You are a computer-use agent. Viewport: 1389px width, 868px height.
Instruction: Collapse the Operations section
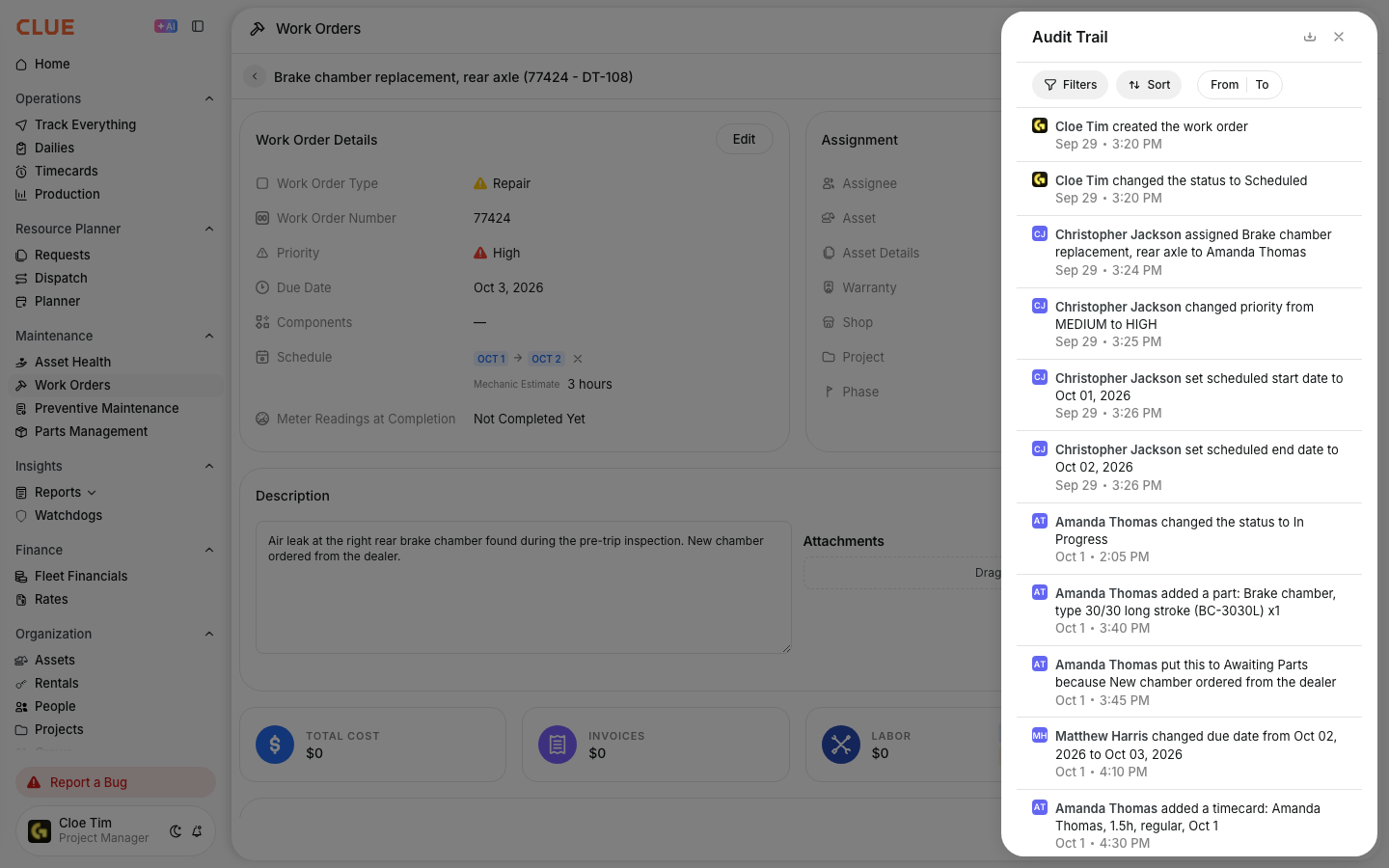[x=209, y=98]
